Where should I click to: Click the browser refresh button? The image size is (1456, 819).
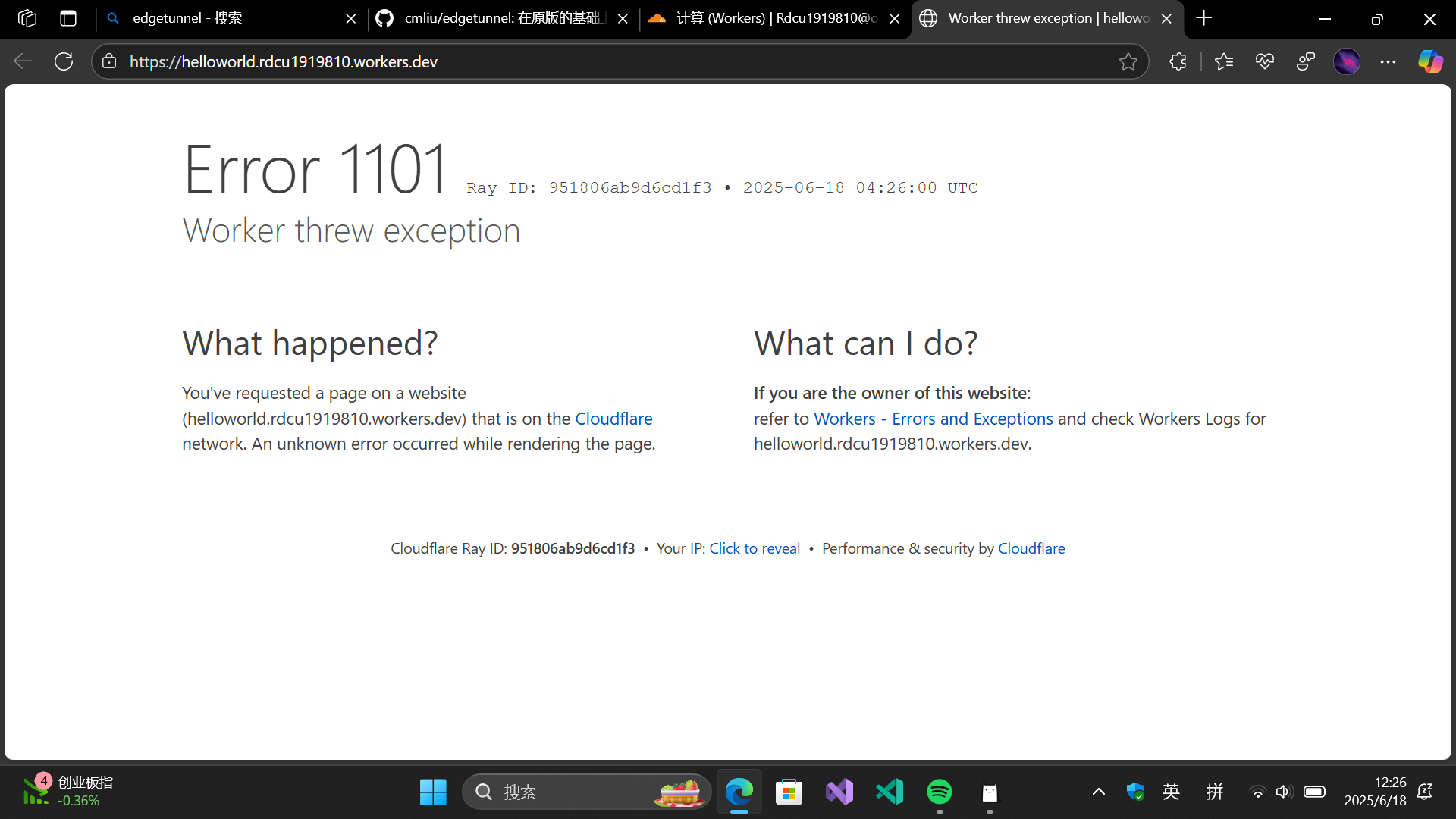(x=64, y=61)
